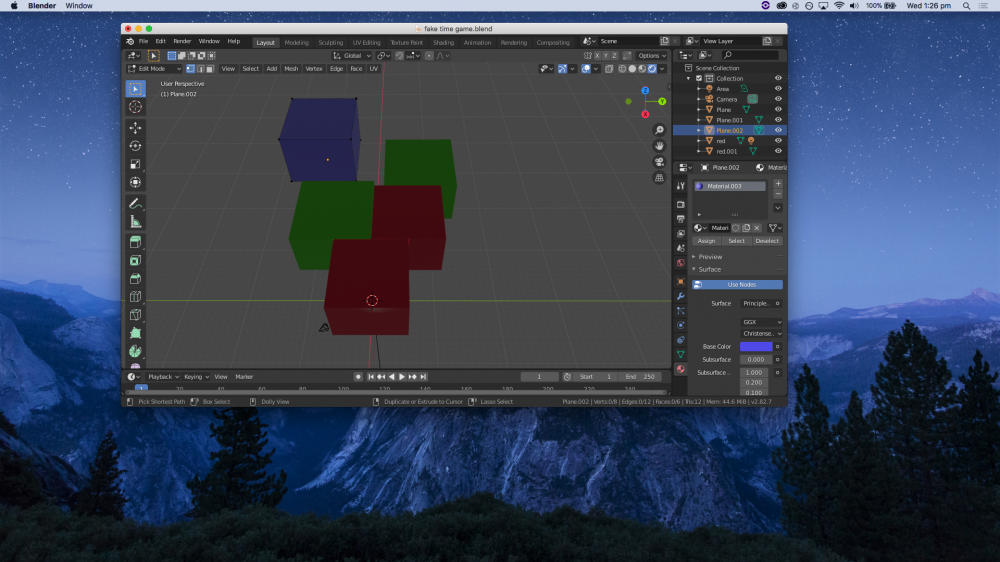Screen dimensions: 1000x562
Task: Toggle X-ray view in viewport header
Action: click(609, 69)
